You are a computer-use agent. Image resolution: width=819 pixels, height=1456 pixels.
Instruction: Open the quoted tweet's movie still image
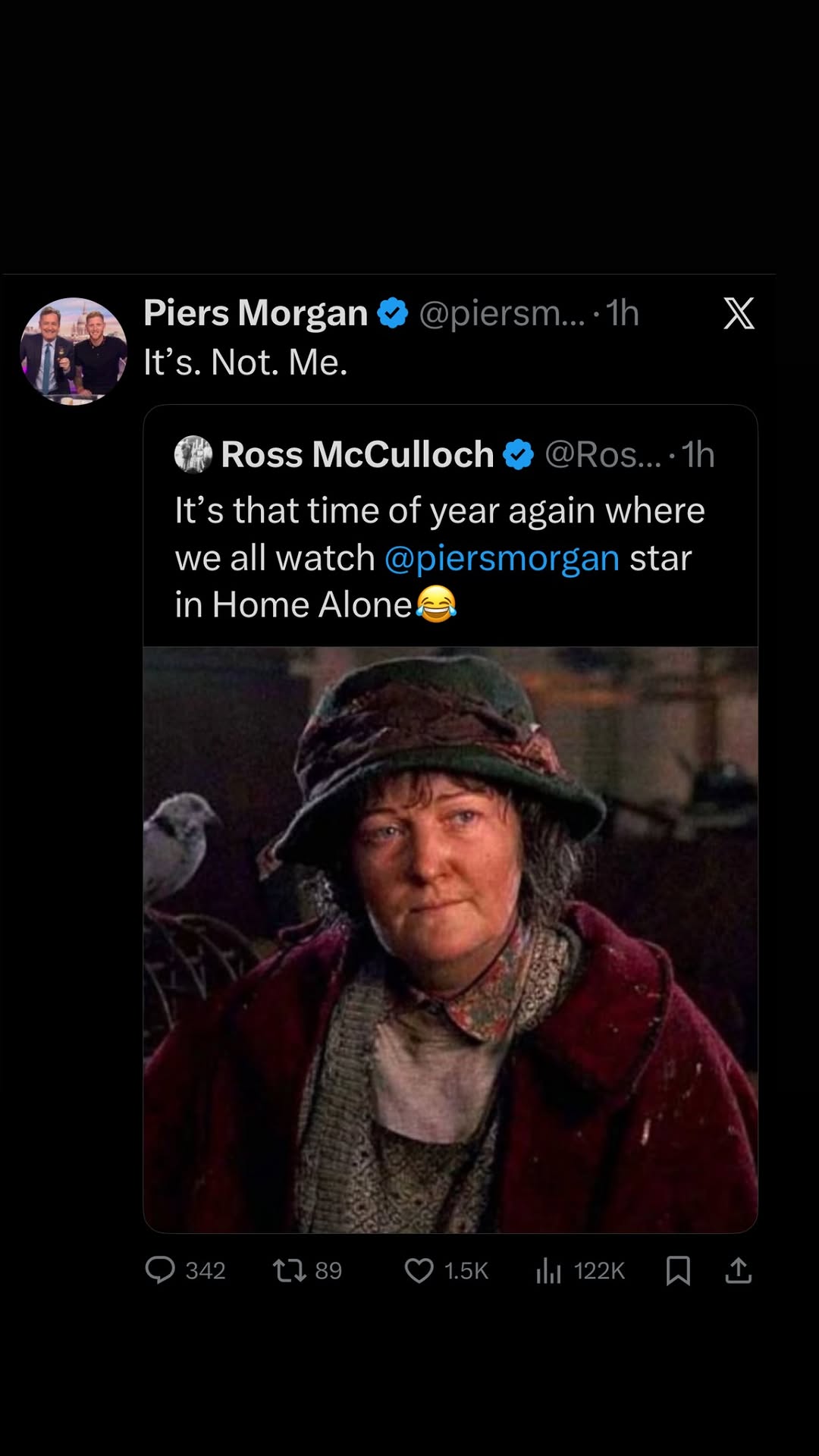[450, 939]
